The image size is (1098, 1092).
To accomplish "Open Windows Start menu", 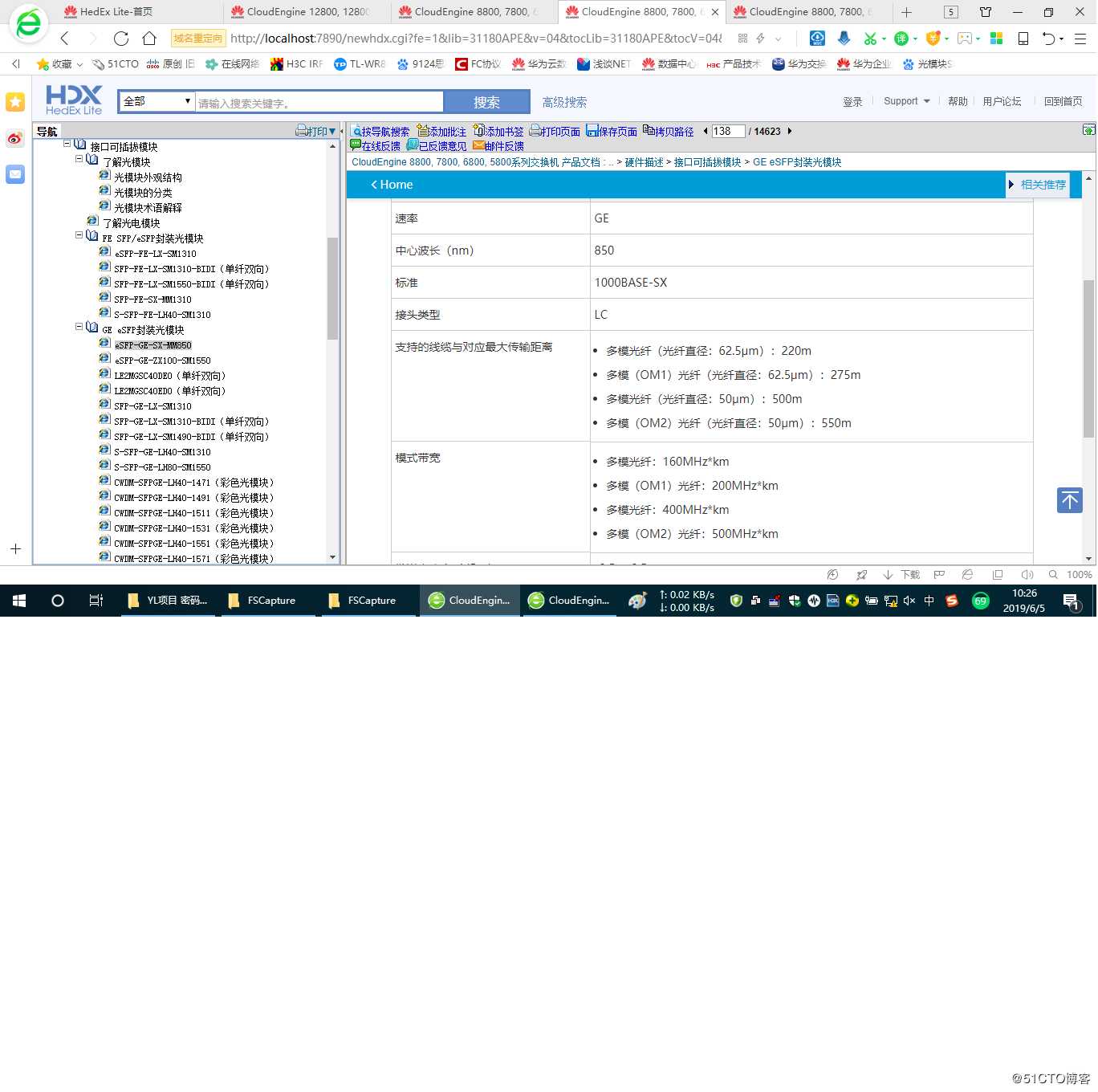I will click(19, 601).
